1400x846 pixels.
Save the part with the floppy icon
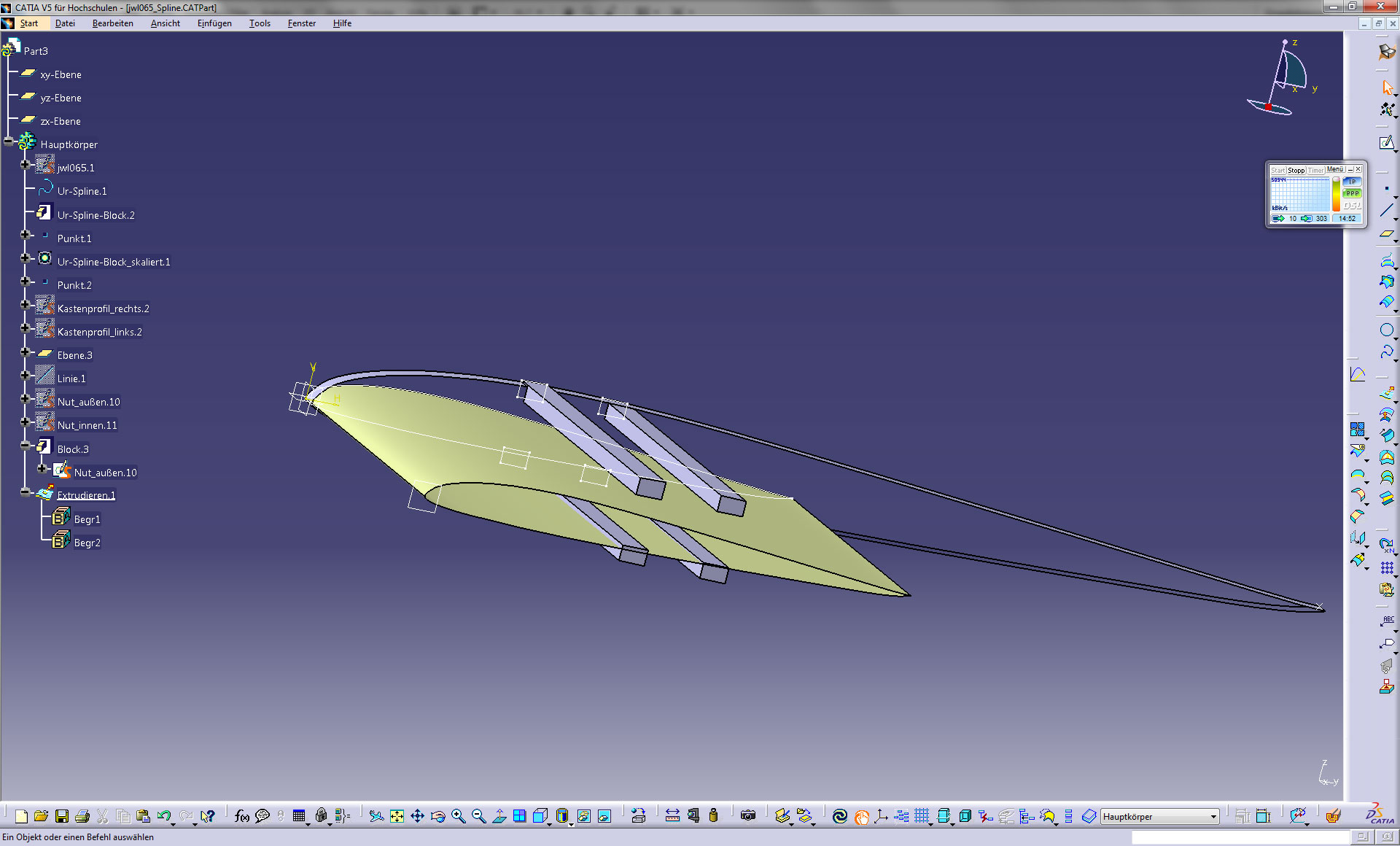click(62, 816)
